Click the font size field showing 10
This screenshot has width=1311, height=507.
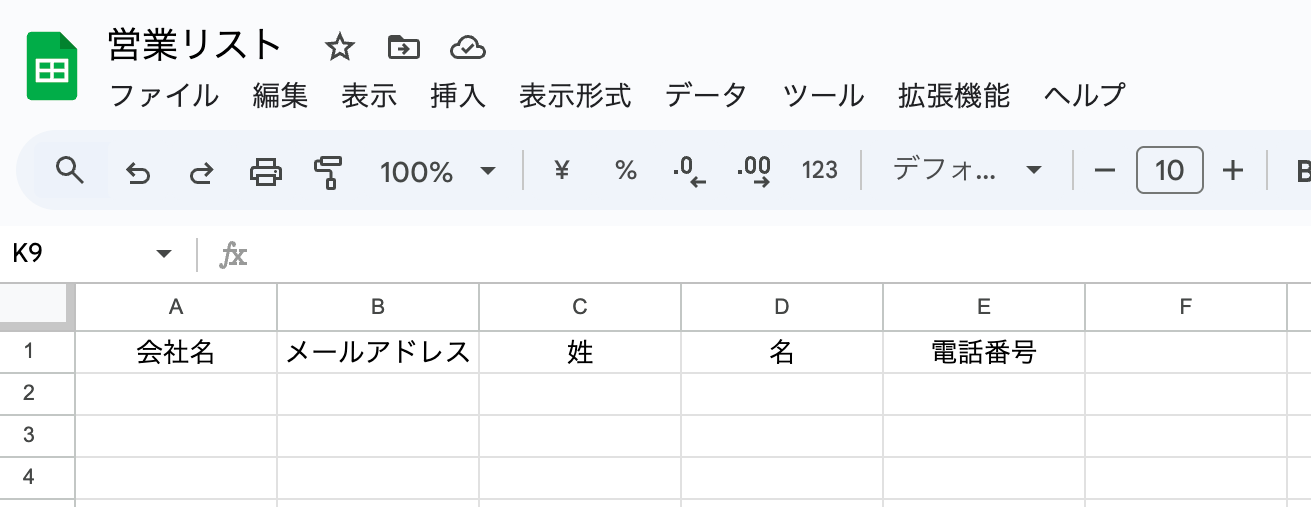coord(1169,171)
